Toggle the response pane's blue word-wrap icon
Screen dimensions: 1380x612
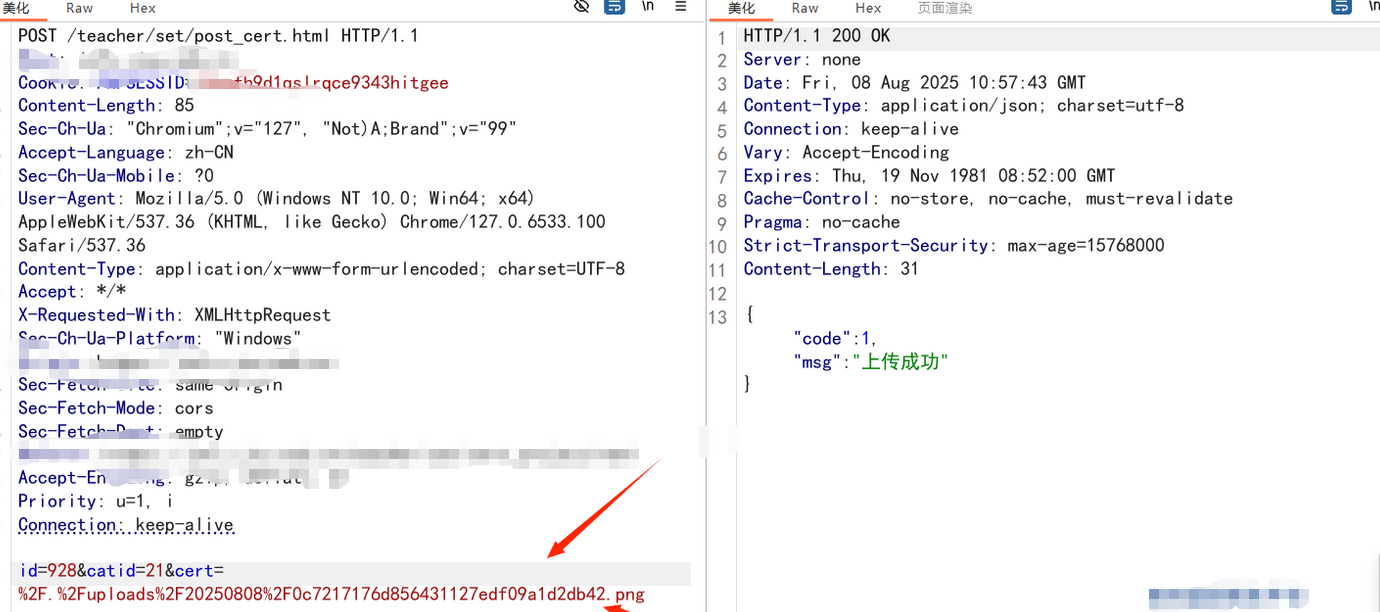click(x=1341, y=7)
